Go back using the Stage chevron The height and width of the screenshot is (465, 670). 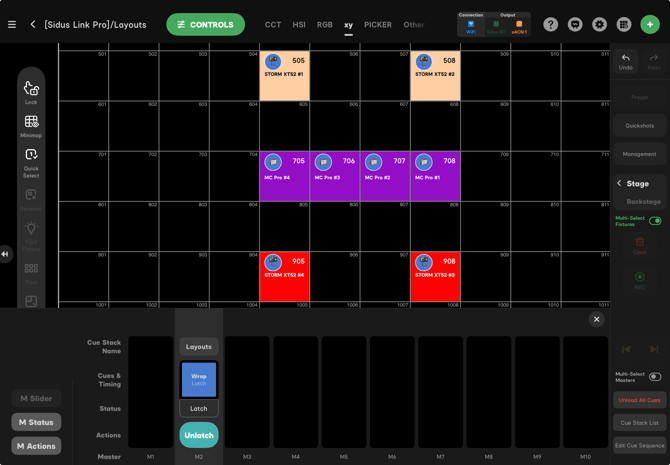pos(619,184)
